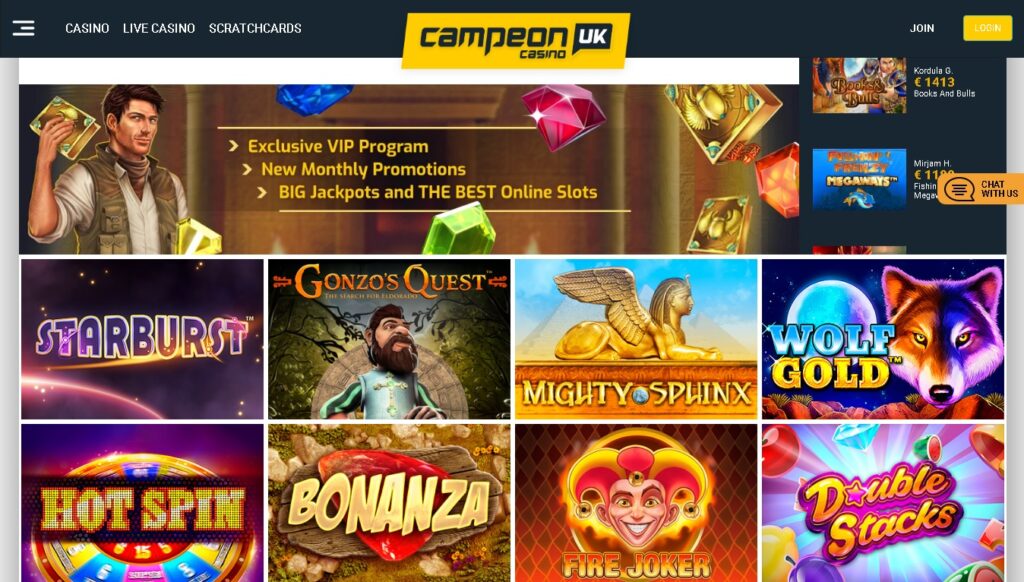
Task: Open the hamburger menu icon
Action: (24, 28)
